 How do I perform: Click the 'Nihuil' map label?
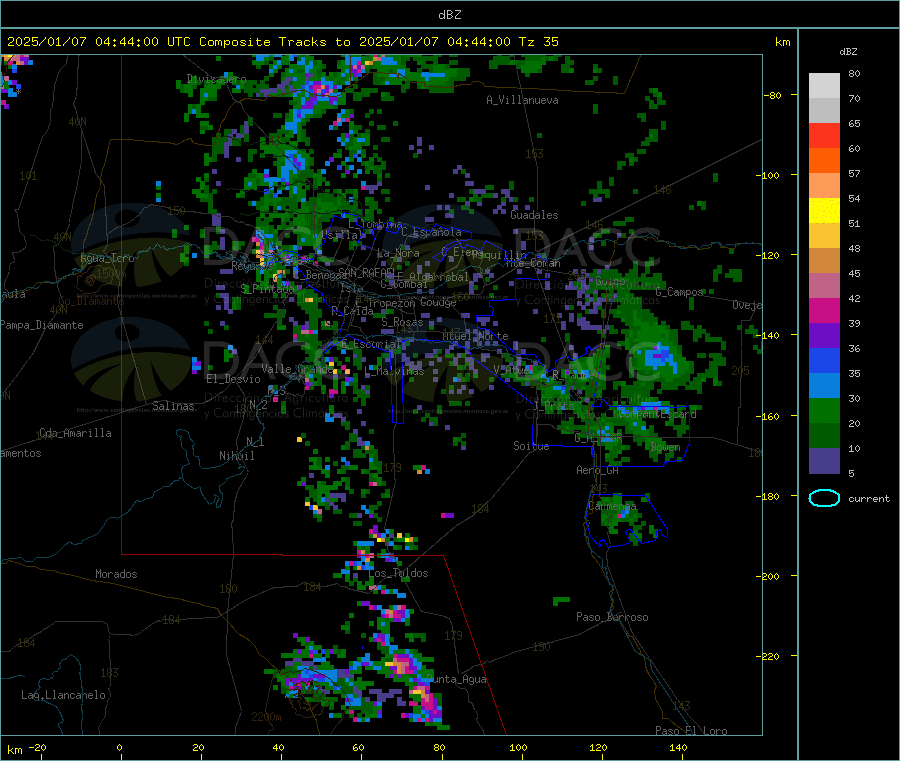[236, 456]
